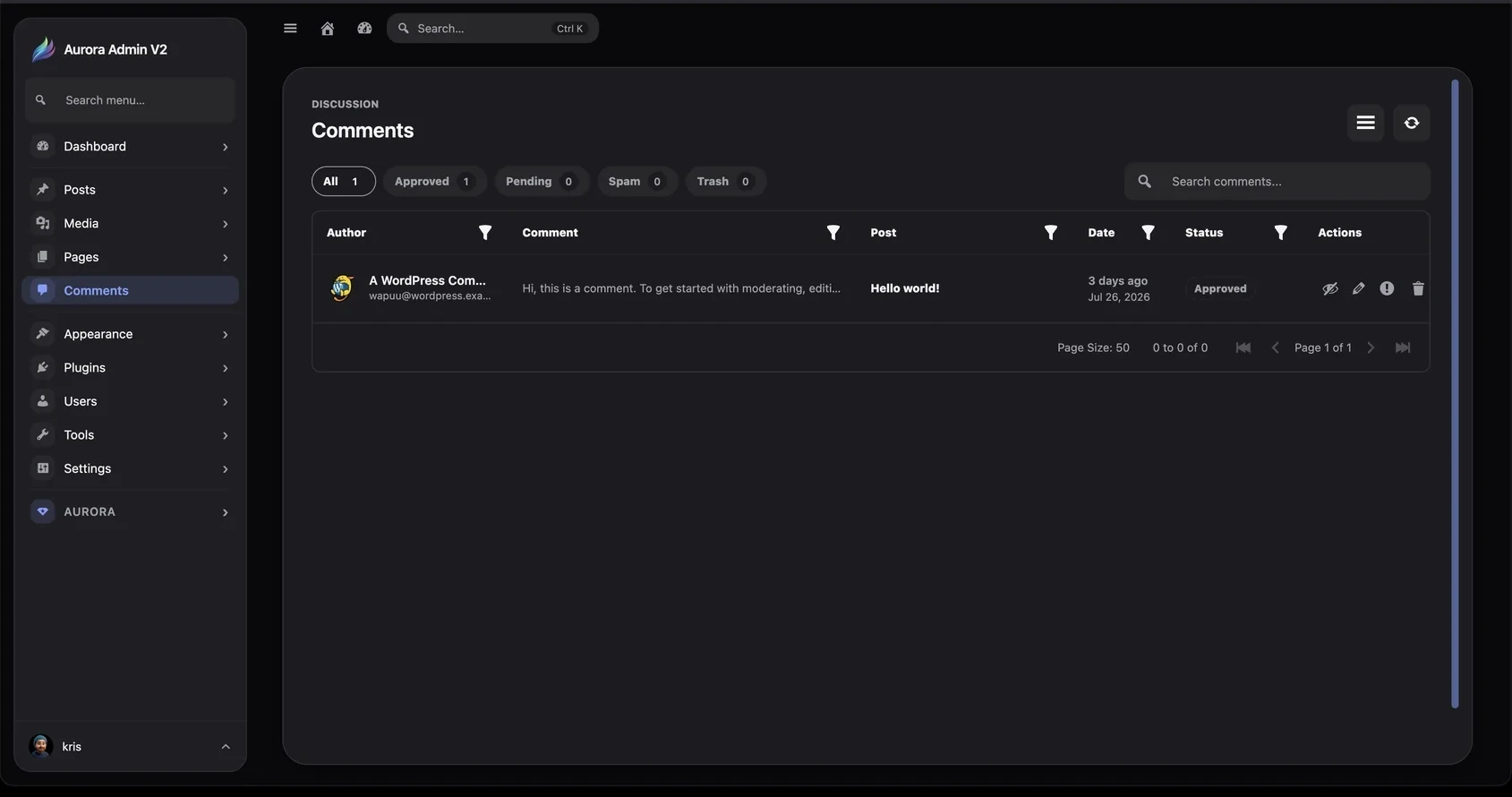
Task: Open Plugins in the sidebar
Action: (x=130, y=367)
